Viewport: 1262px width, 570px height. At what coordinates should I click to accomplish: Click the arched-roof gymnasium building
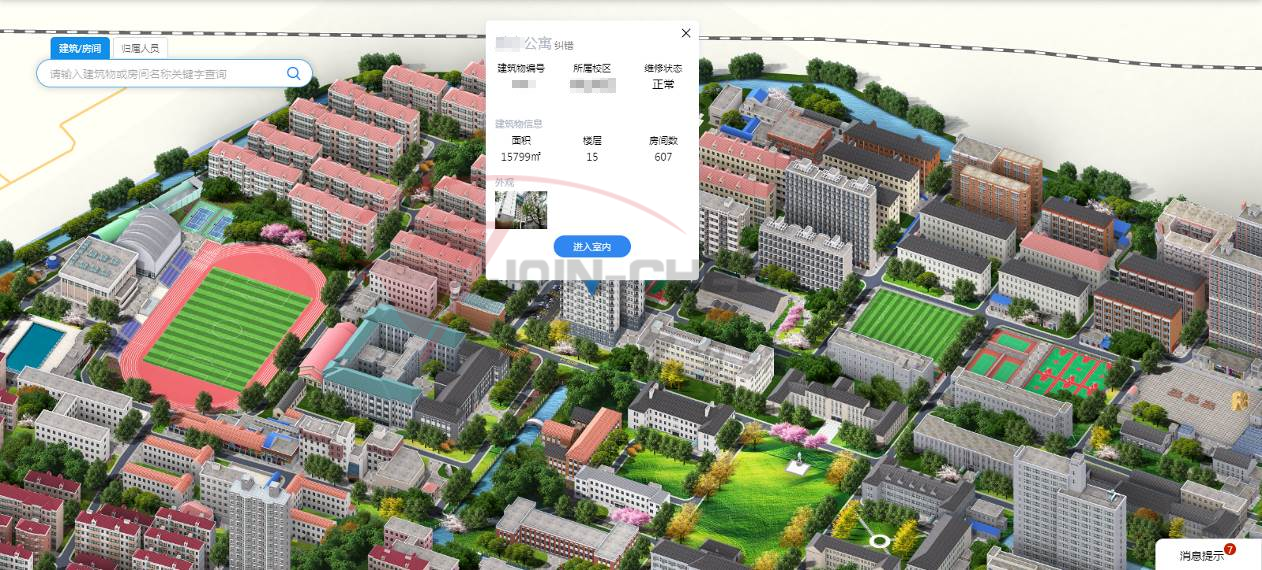[x=148, y=238]
